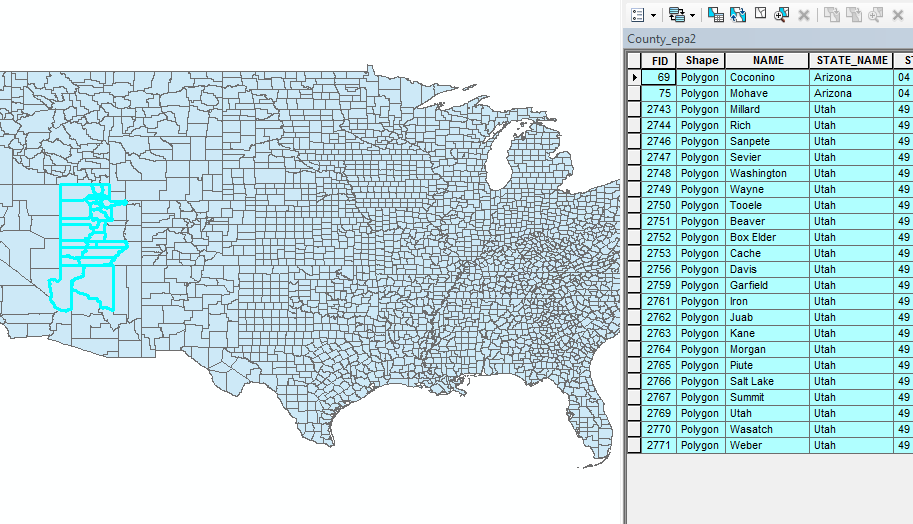Click the greyed Zoom To Highlighted icon

[875, 15]
